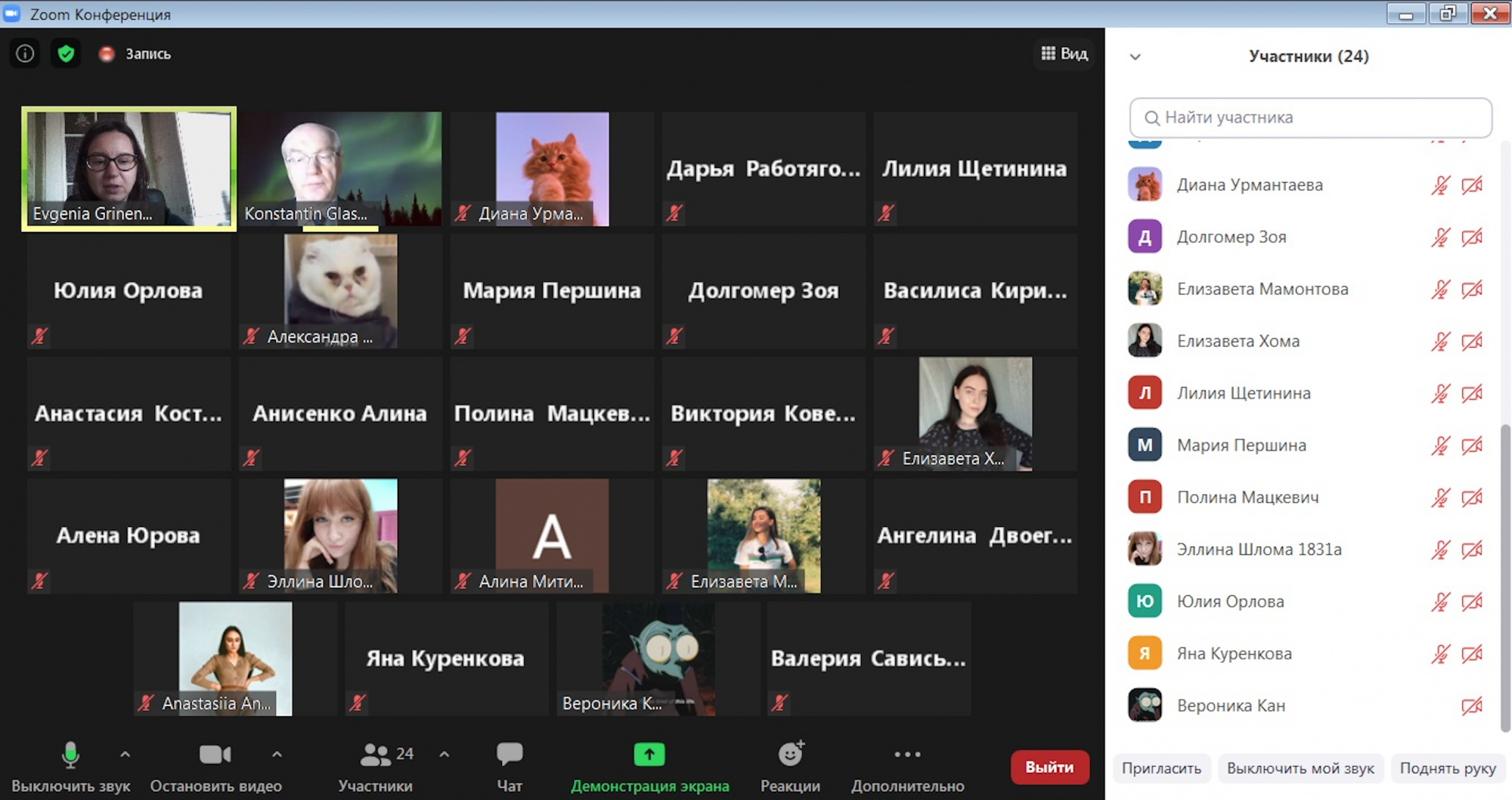Viewport: 1512px width, 800px height.
Task: Select Вероника Кан name in participant list
Action: pos(1231,705)
